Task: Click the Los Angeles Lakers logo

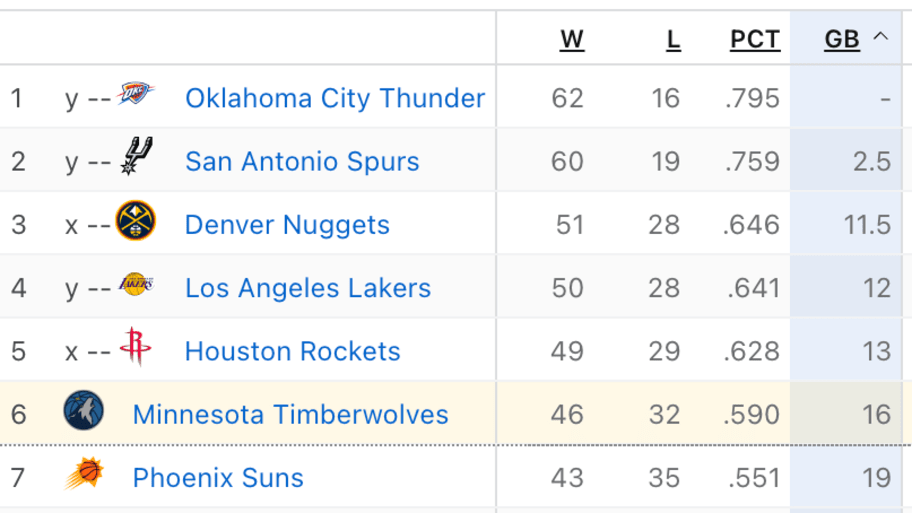Action: tap(136, 285)
